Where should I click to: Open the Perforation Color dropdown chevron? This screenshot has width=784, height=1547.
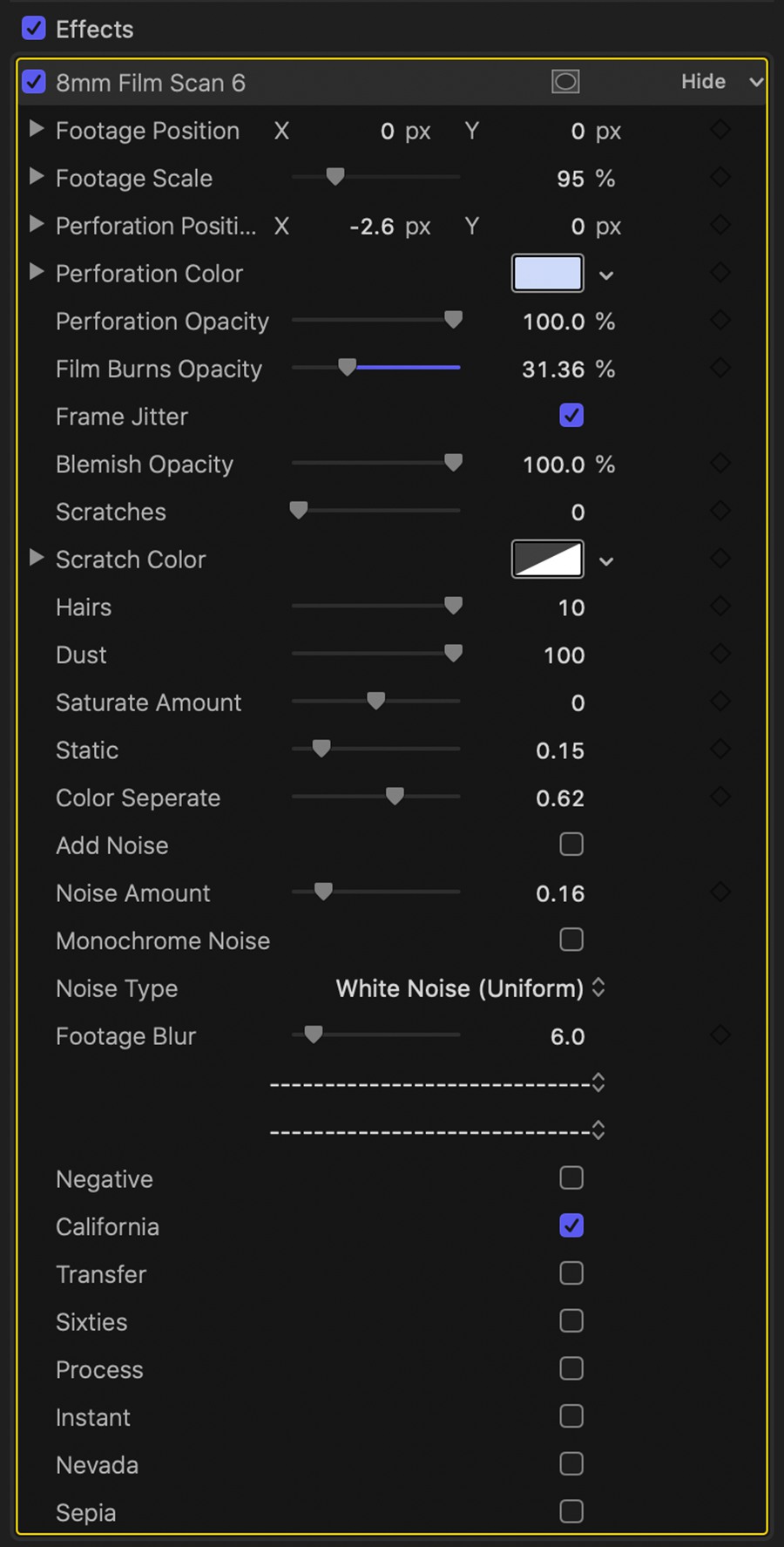point(606,274)
